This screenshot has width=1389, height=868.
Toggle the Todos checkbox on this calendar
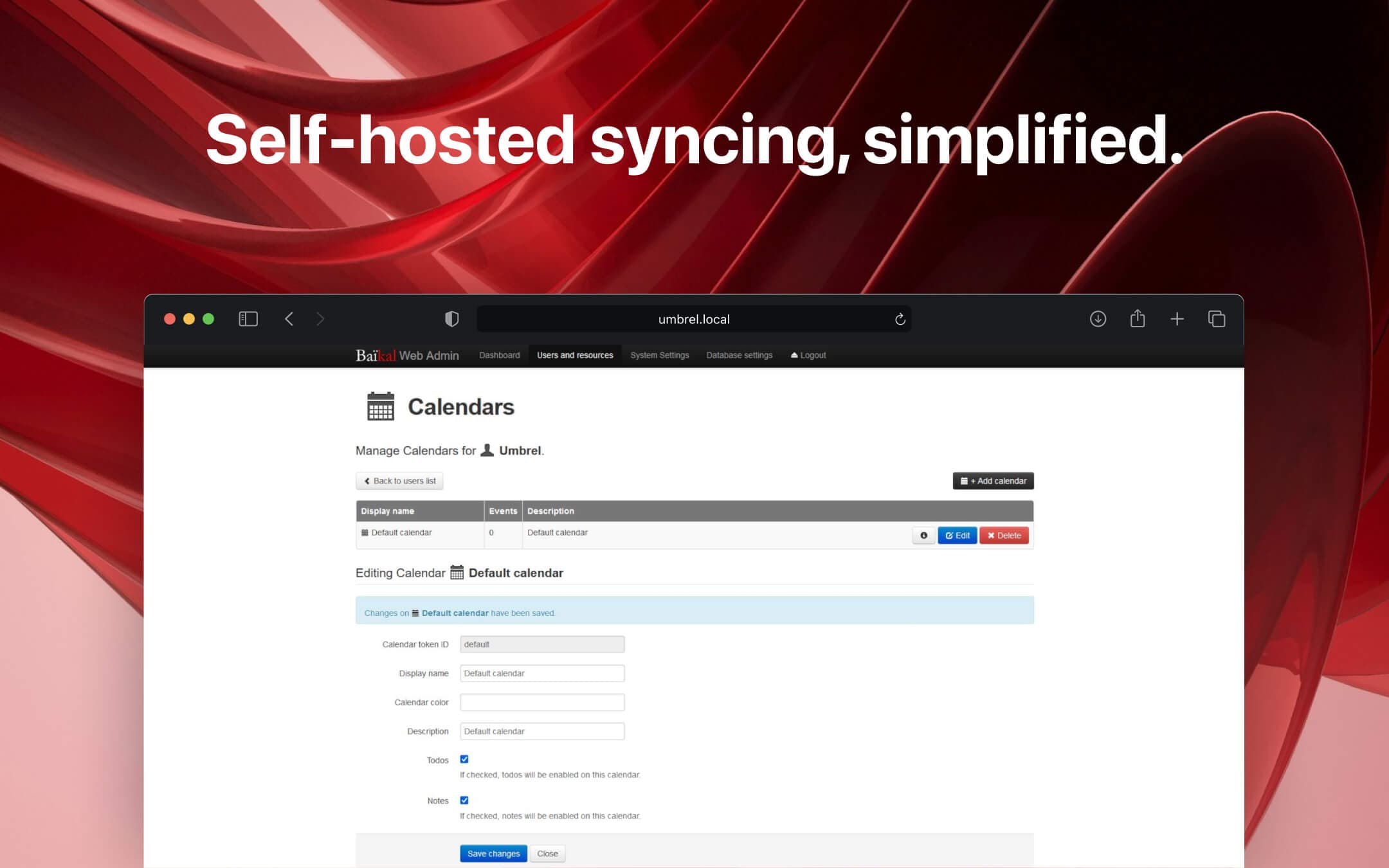coord(463,759)
